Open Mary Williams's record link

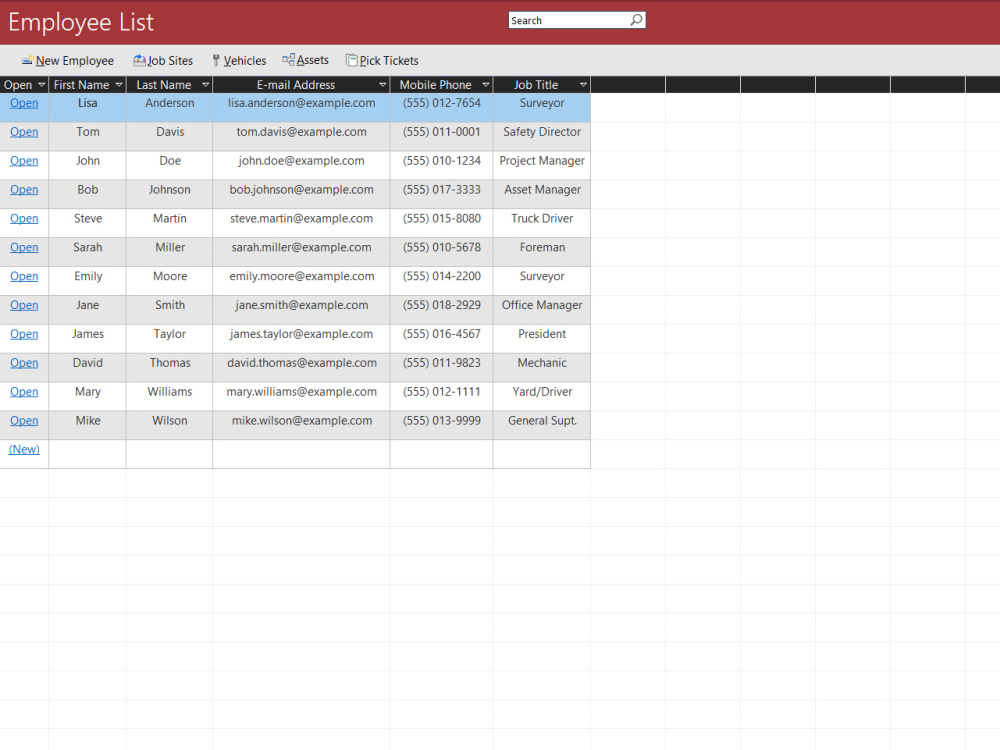point(24,392)
